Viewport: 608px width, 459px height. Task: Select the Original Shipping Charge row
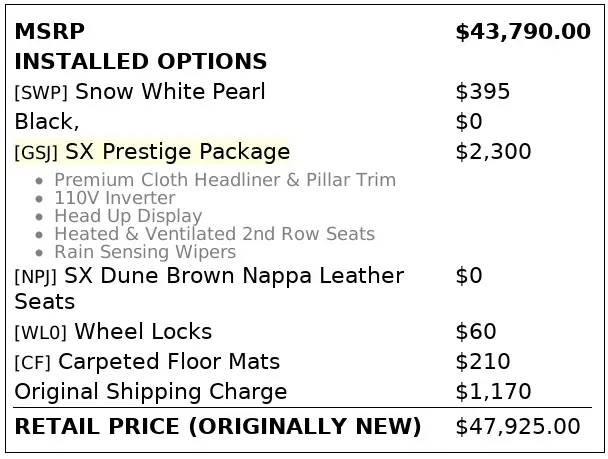click(x=151, y=391)
